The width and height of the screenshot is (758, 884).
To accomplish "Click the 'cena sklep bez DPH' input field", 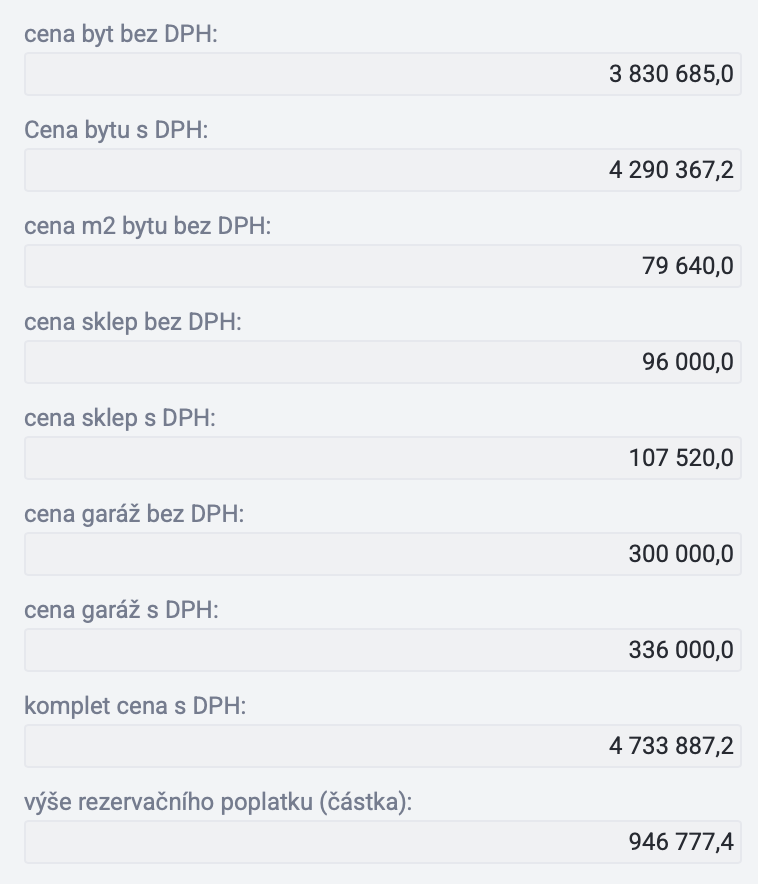I will tap(383, 361).
